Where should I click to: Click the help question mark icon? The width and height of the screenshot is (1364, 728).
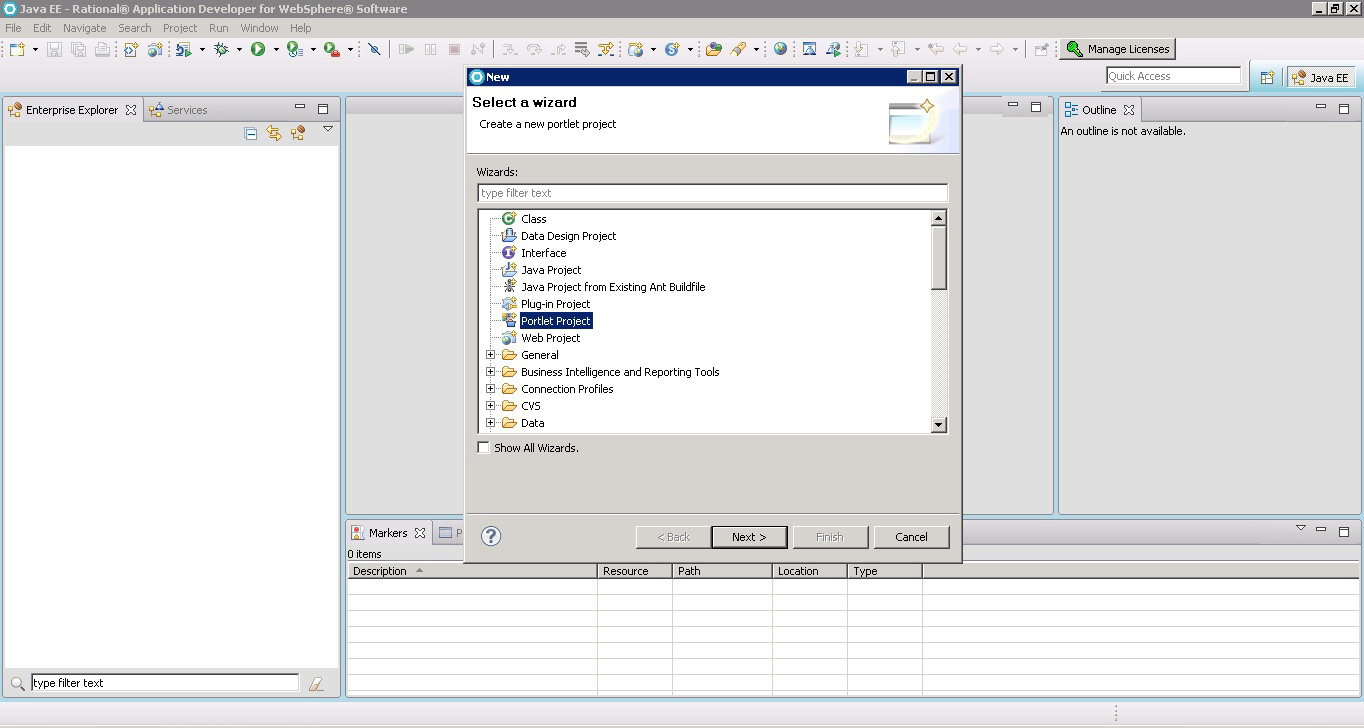490,536
